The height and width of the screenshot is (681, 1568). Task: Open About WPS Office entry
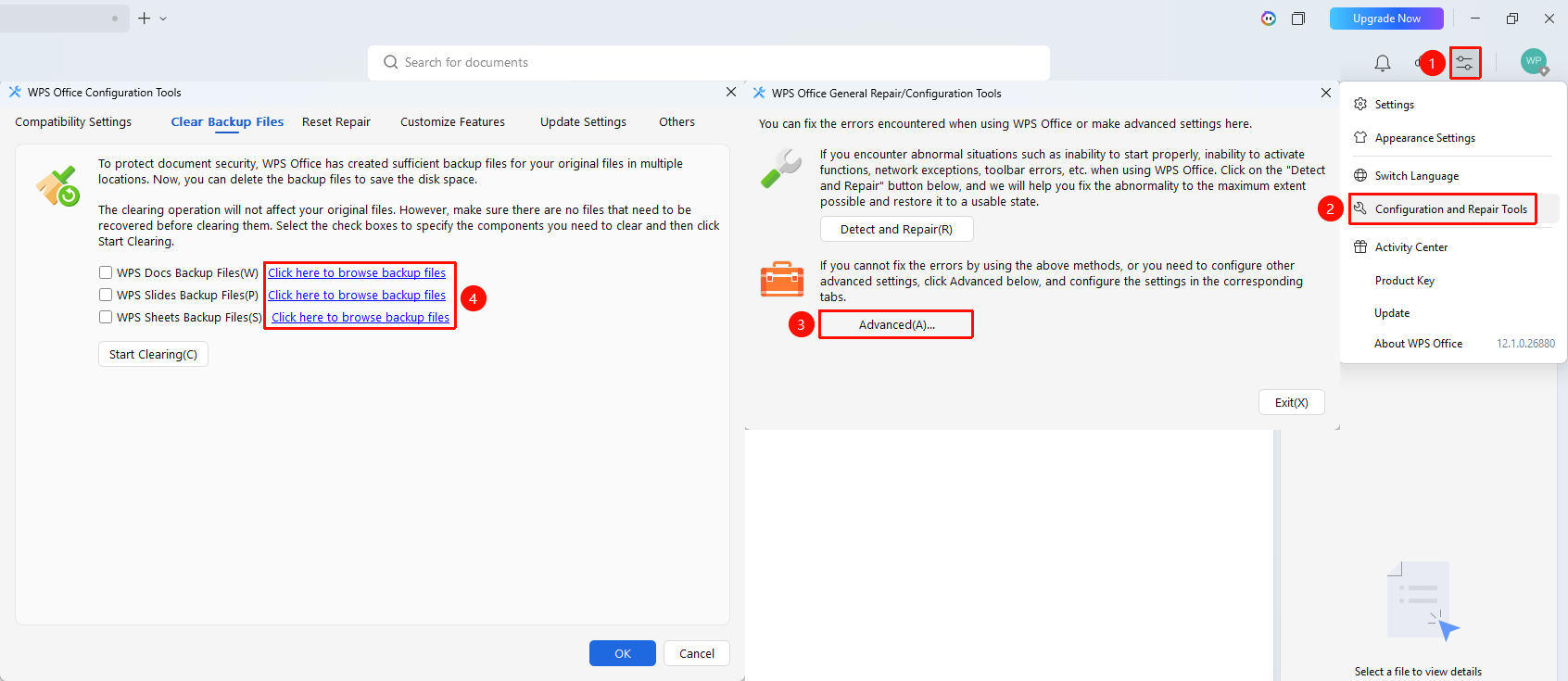tap(1419, 343)
